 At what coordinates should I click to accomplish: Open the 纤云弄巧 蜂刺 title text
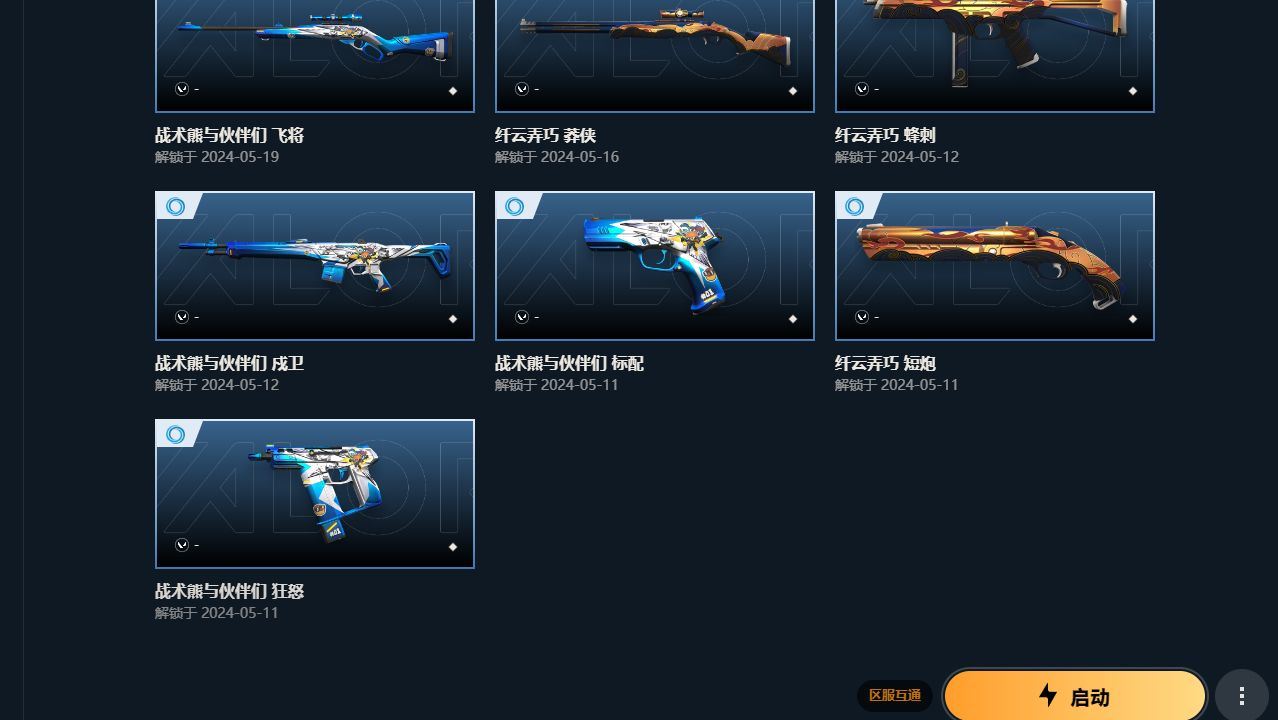[x=885, y=135]
